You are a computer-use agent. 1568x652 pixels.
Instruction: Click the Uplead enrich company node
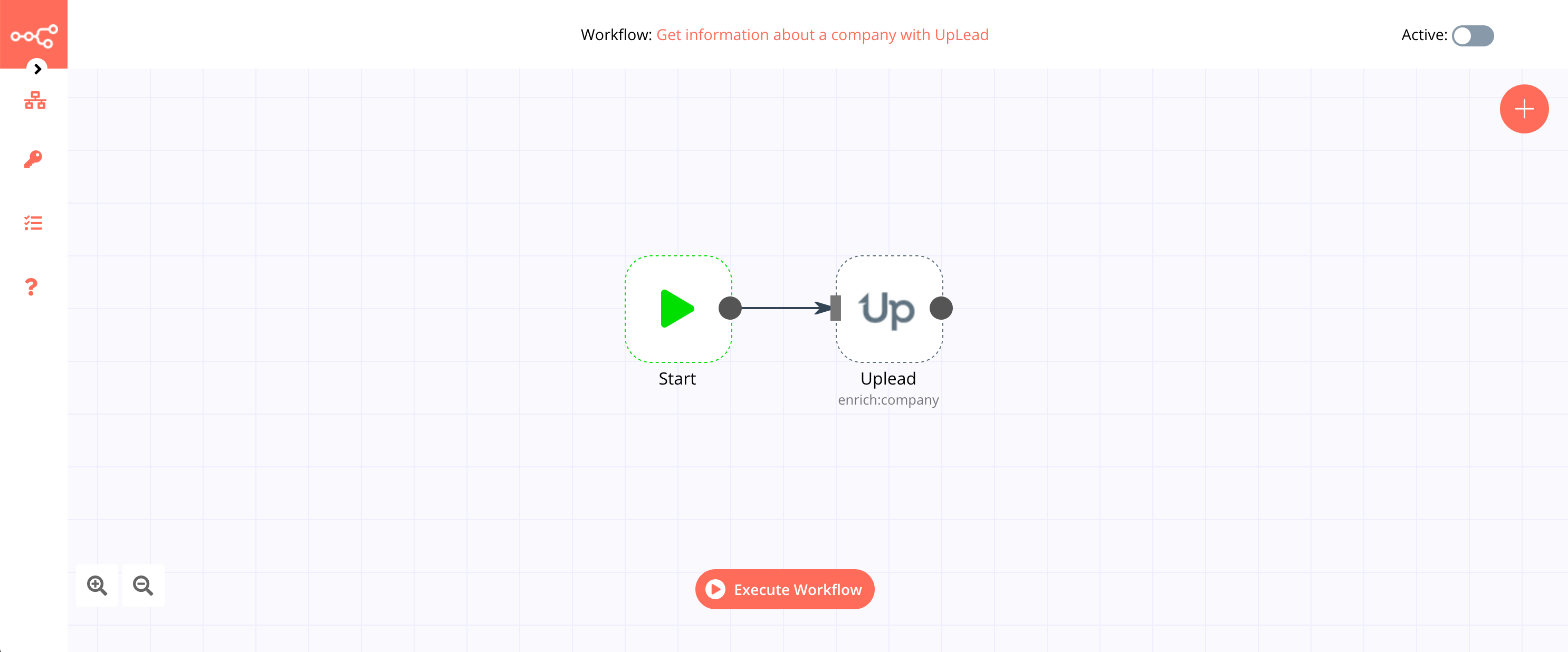click(x=888, y=308)
